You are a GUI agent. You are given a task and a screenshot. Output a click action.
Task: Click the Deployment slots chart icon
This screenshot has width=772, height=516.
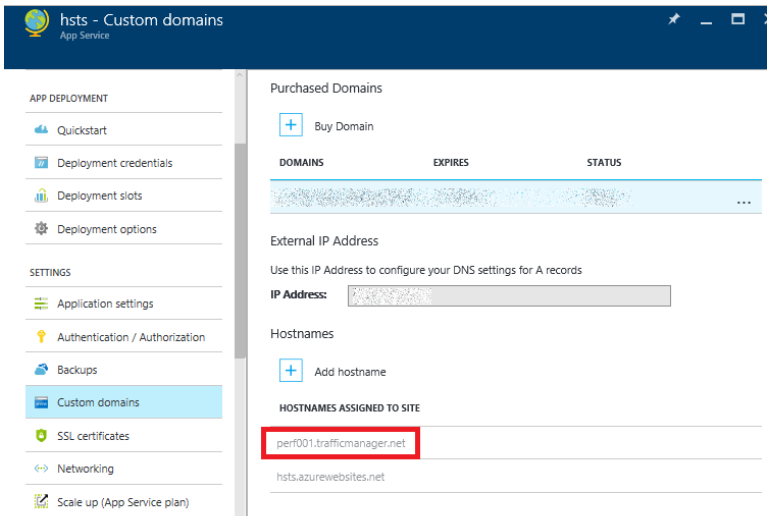[x=41, y=196]
